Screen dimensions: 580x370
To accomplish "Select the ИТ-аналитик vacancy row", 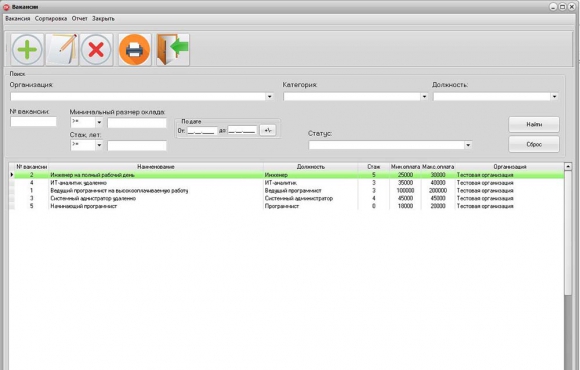I will 286,183.
